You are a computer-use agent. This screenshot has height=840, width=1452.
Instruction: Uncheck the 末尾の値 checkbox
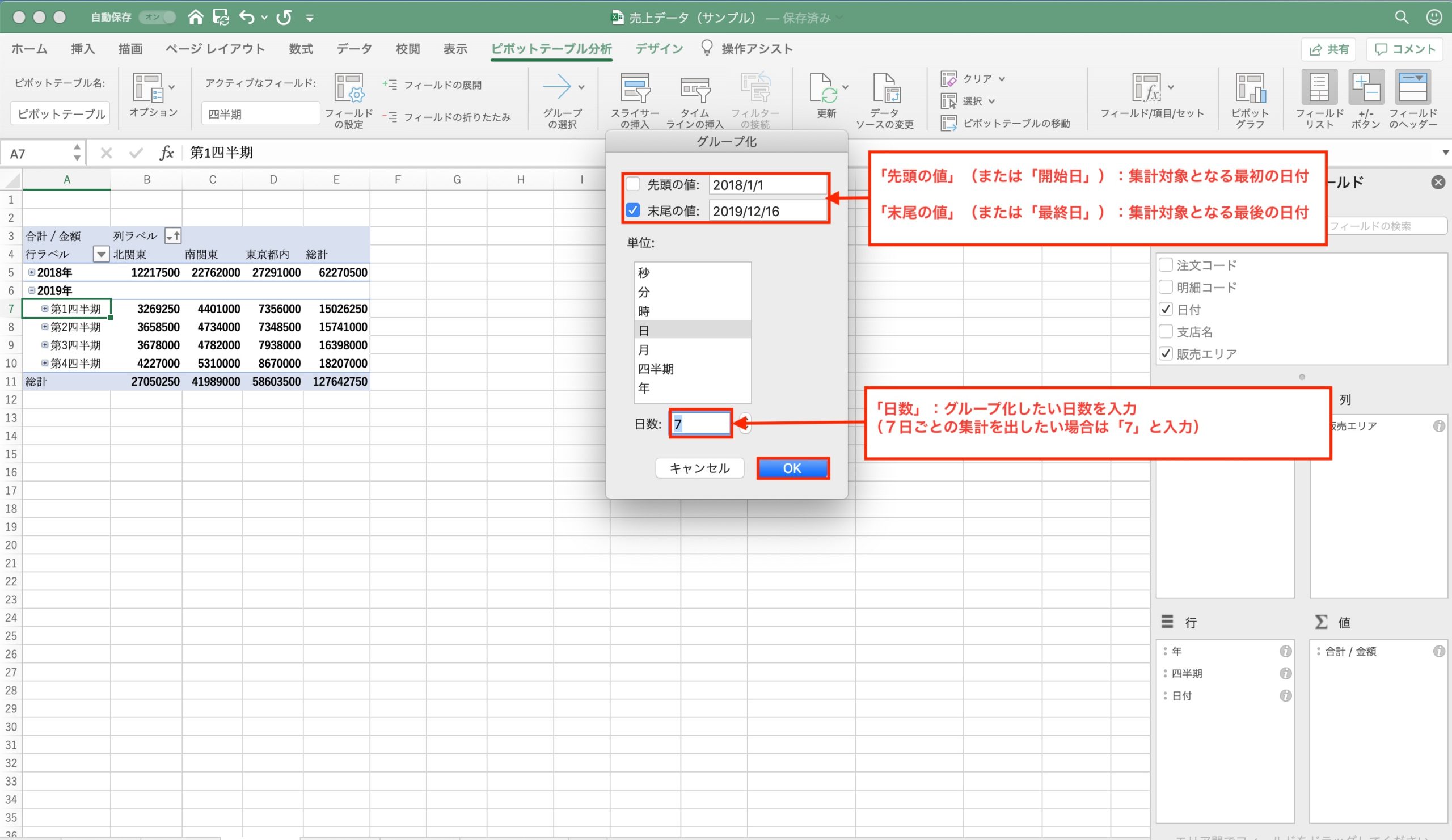(632, 210)
